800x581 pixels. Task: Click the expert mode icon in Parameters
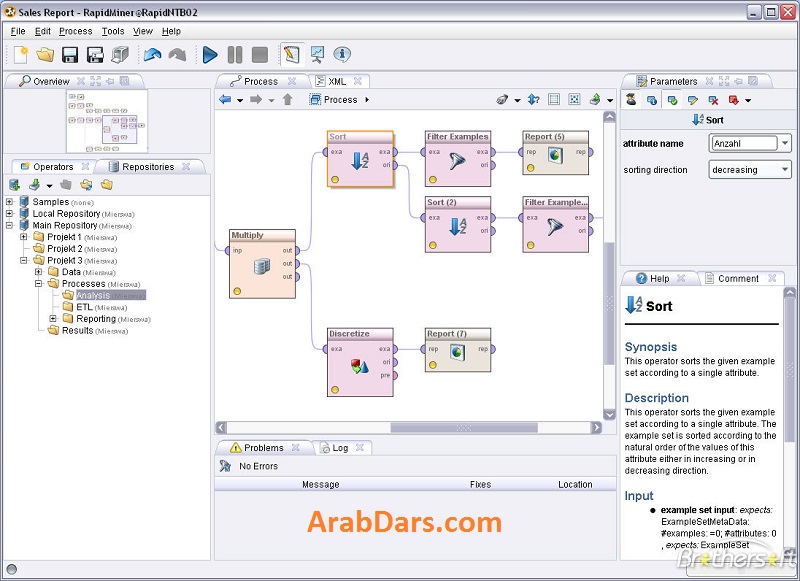[631, 99]
